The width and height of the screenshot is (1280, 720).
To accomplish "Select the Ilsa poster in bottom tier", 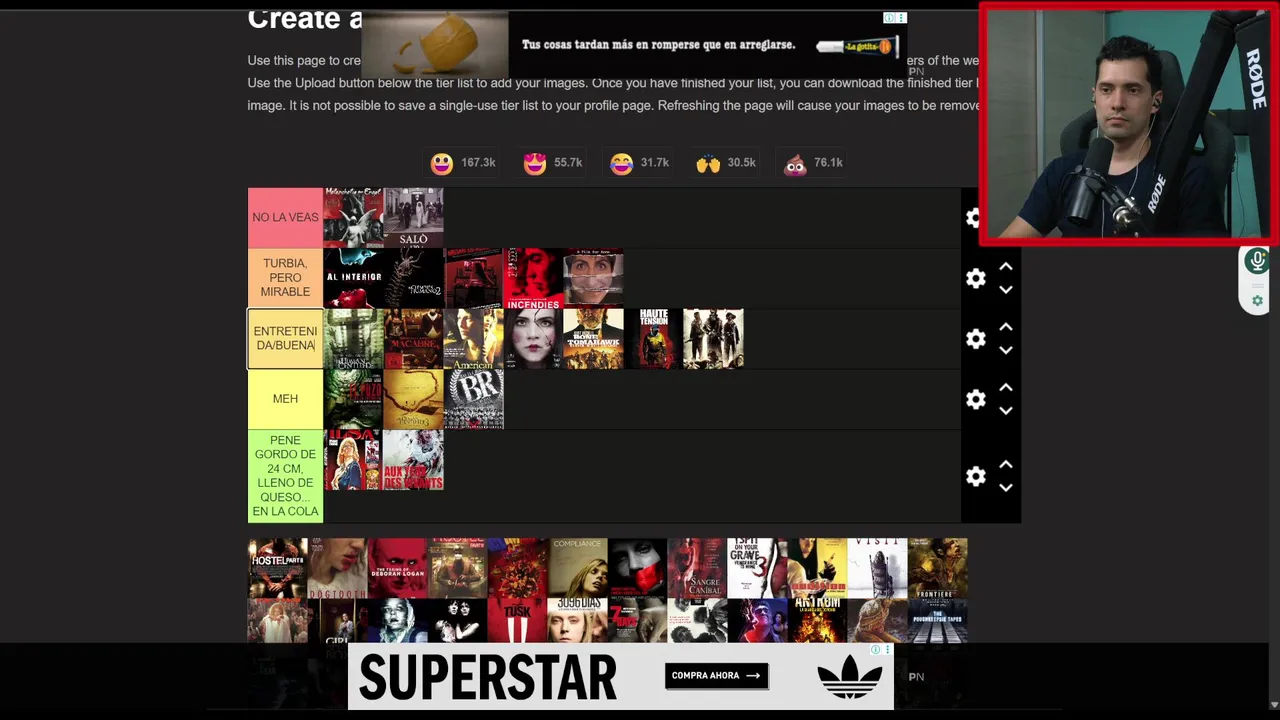I will click(353, 460).
